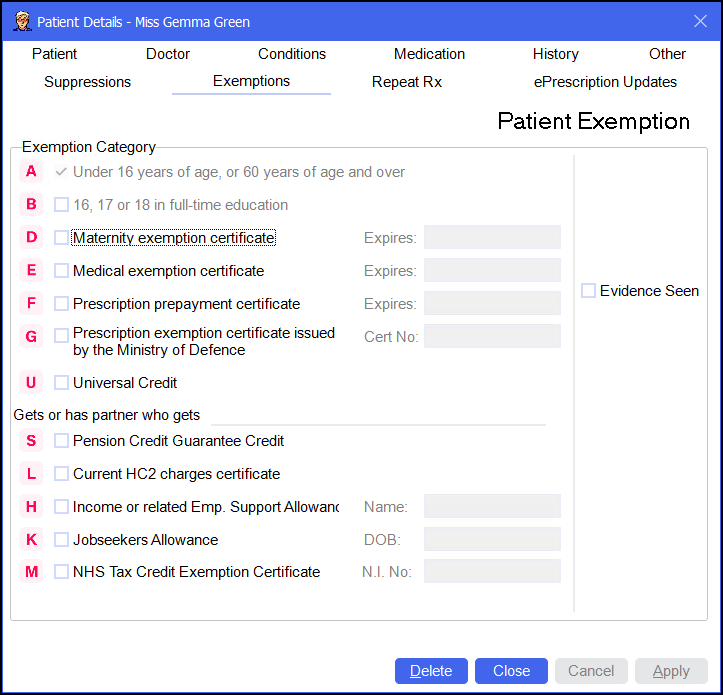The height and width of the screenshot is (695, 723).
Task: Close the Patient Details window
Action: (x=700, y=21)
